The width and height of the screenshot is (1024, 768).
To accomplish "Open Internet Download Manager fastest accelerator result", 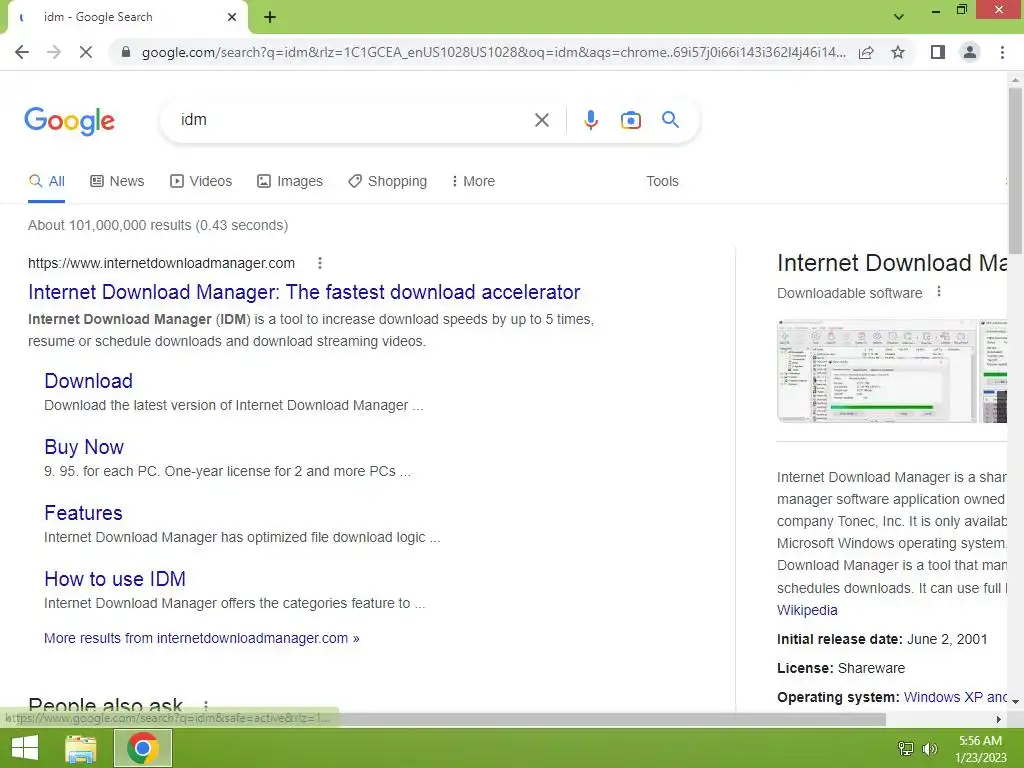I will click(304, 292).
